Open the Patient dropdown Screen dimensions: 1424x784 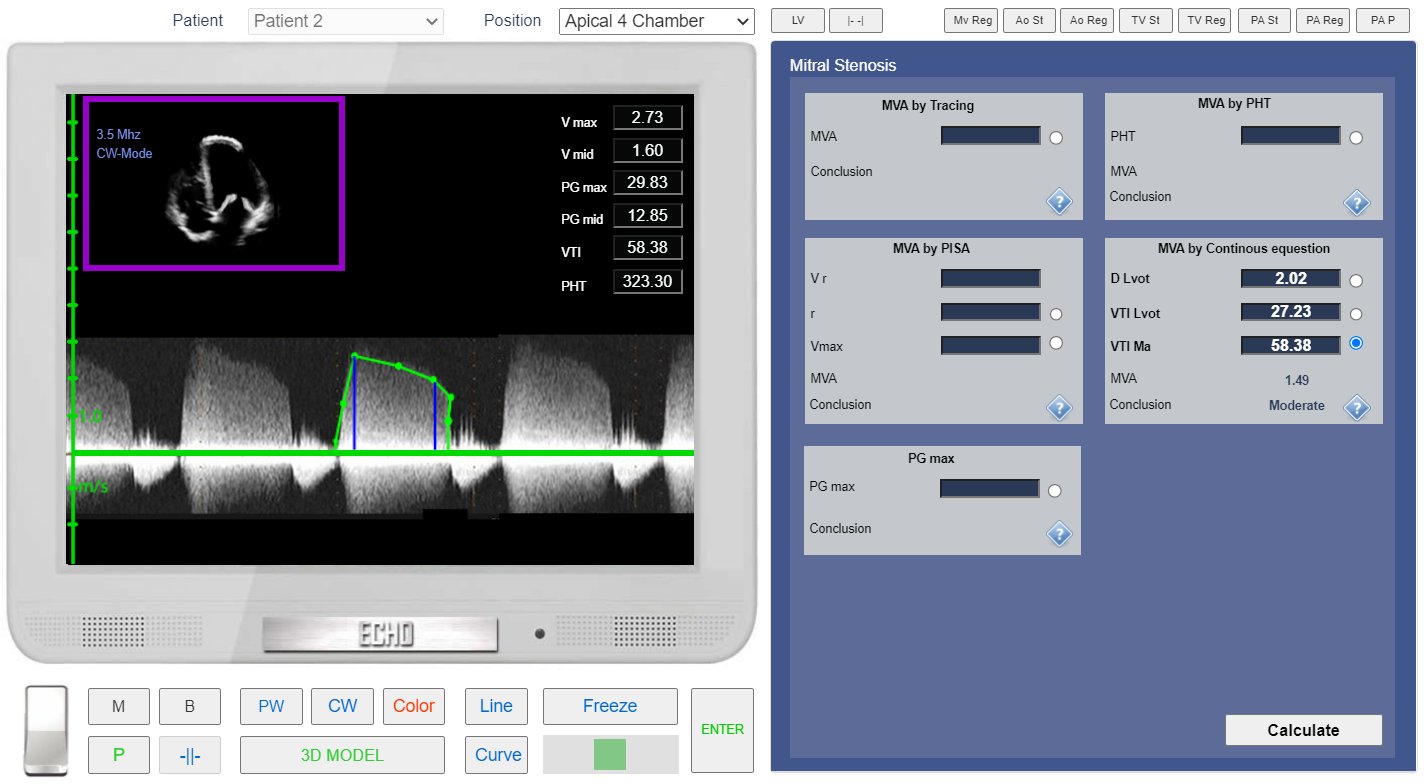point(345,21)
